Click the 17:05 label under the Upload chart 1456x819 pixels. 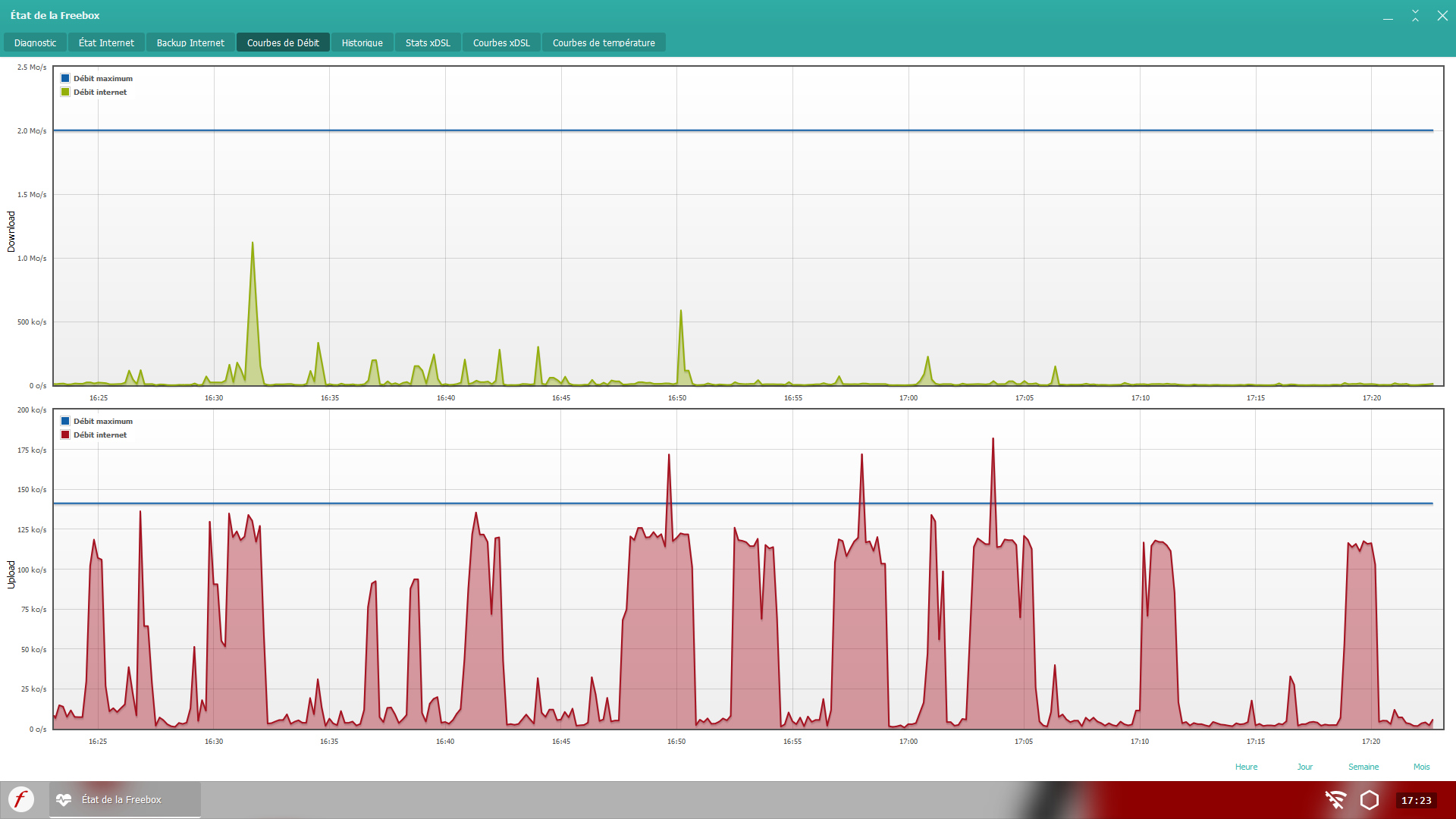coord(1024,741)
